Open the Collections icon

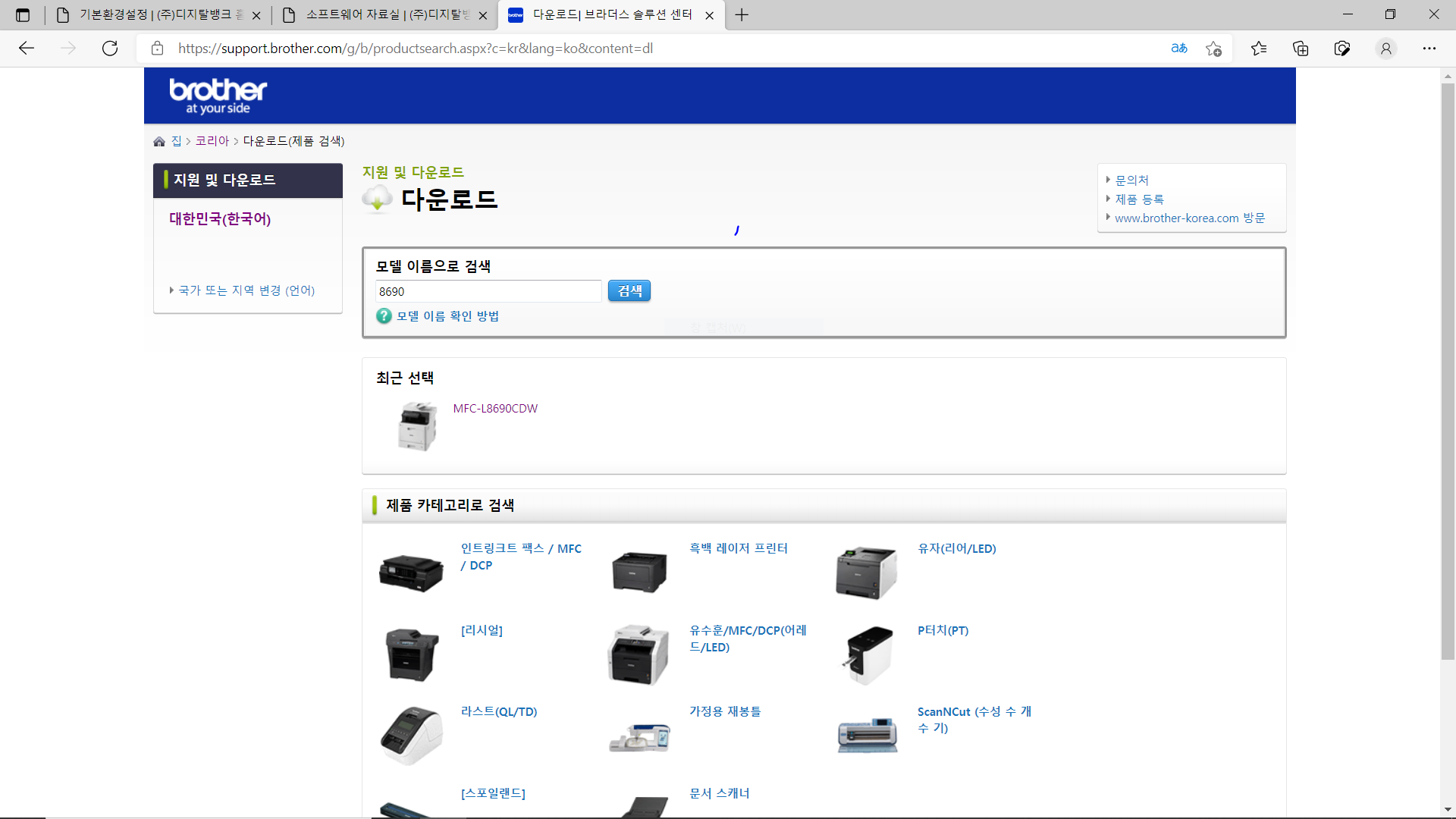(x=1301, y=49)
